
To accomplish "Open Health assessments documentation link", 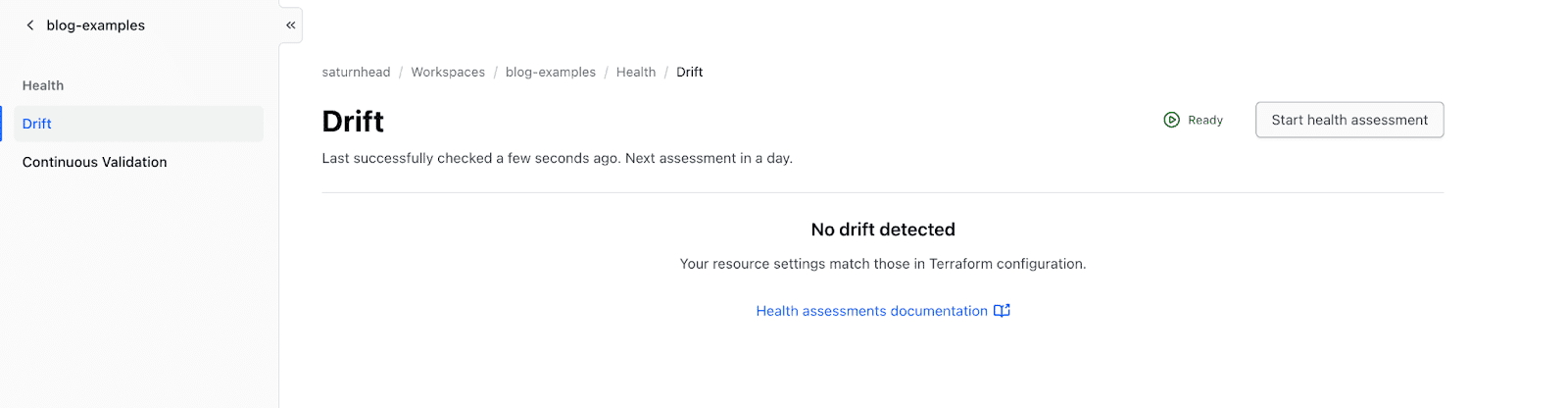I will coord(872,311).
